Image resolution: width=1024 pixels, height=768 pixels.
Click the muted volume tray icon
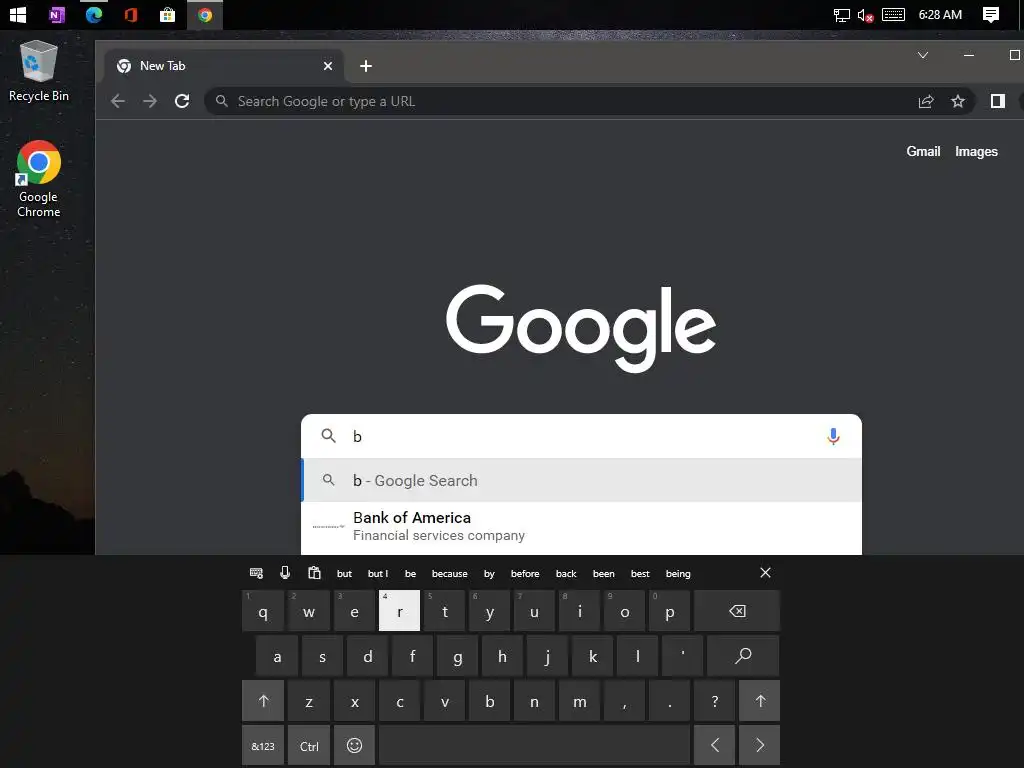coord(865,15)
